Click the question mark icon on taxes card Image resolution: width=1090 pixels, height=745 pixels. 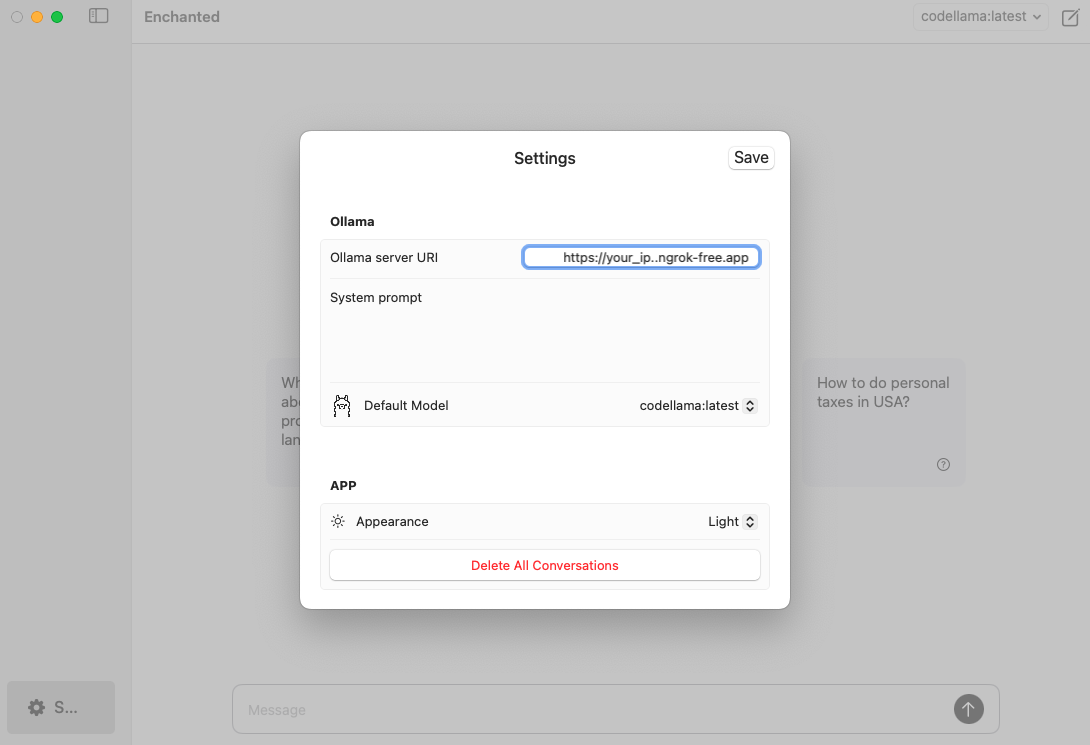943,464
